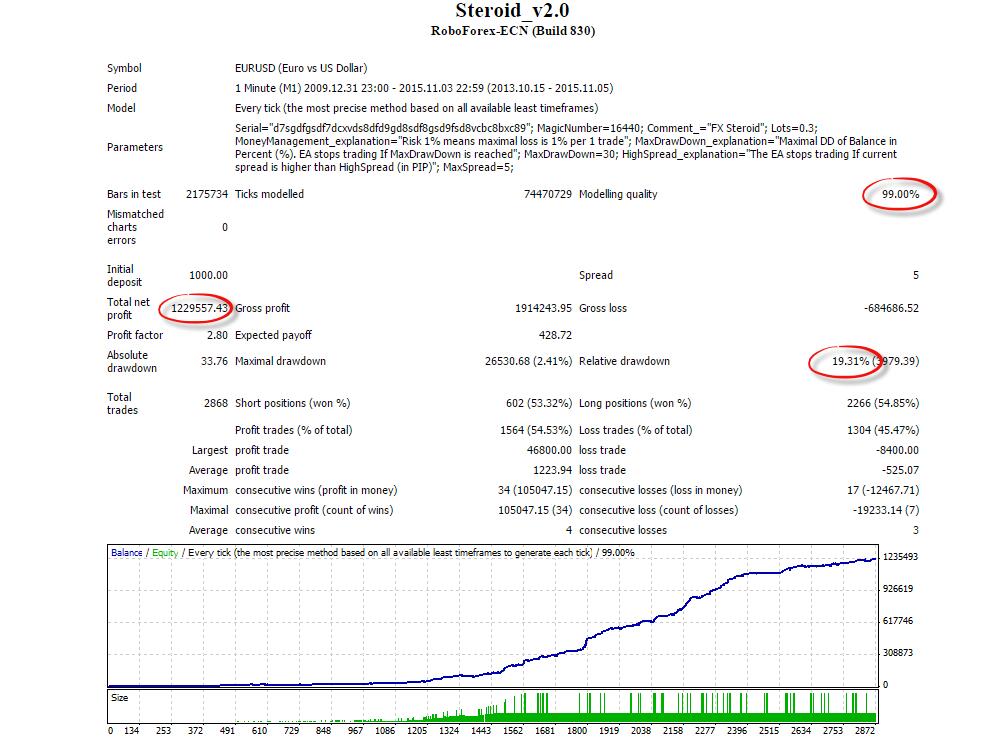
Task: Click the Total trades value 2868
Action: click(216, 403)
